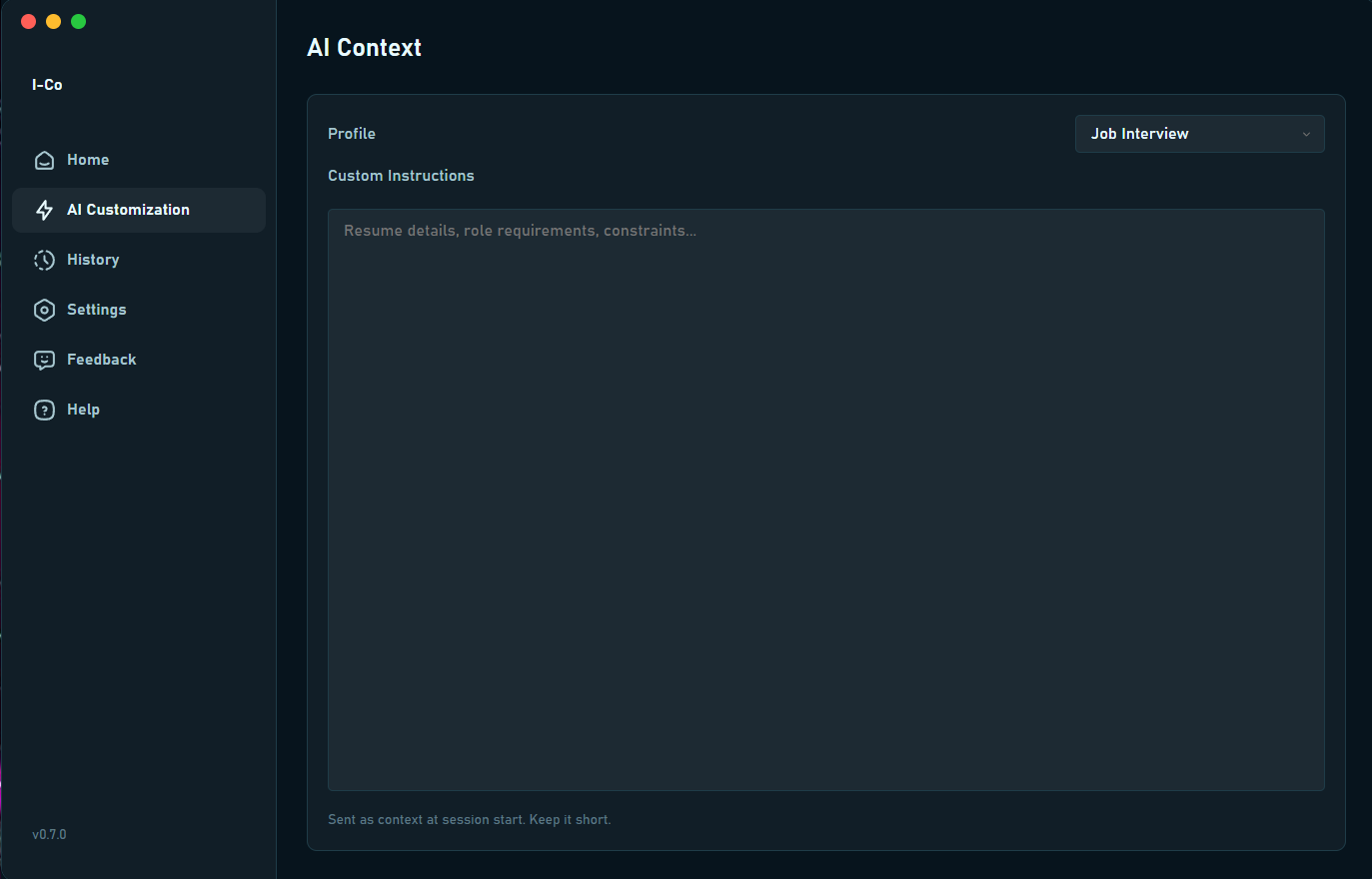
Task: Close the window with the red button
Action: (28, 22)
